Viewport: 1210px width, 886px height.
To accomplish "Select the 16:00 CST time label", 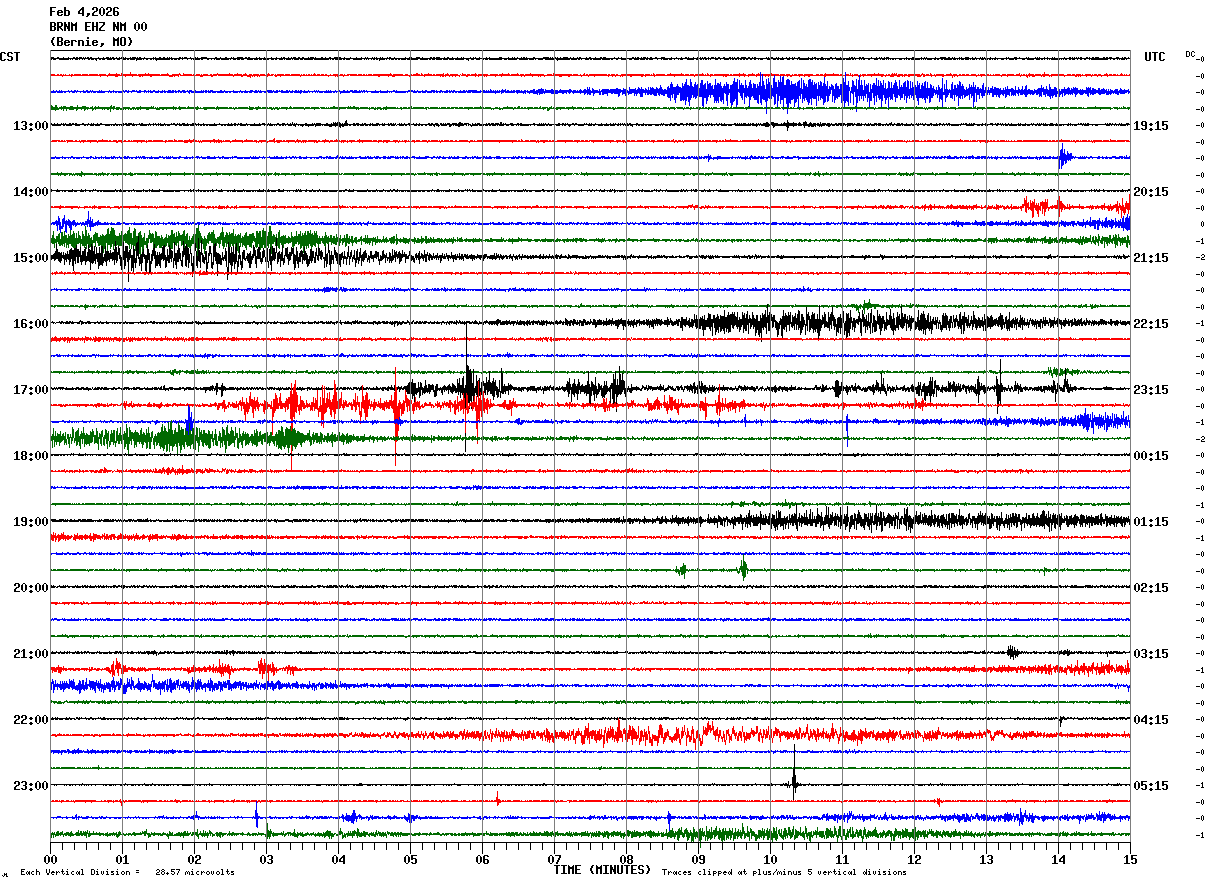I will point(30,324).
